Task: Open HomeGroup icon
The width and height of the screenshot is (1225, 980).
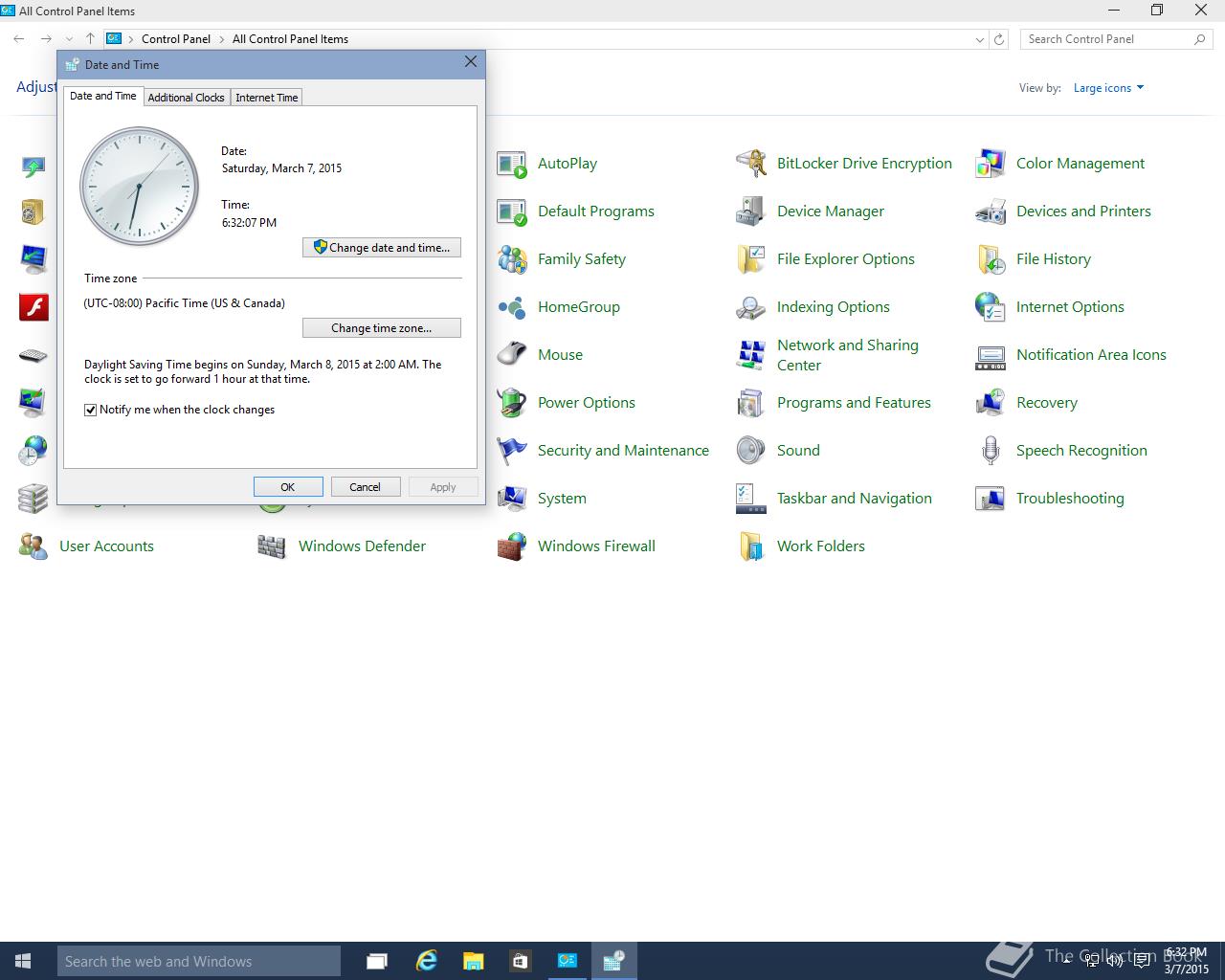Action: (x=512, y=307)
